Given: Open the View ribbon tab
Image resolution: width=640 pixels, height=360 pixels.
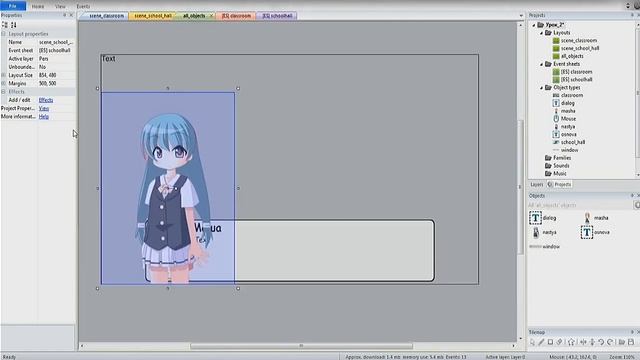Looking at the screenshot, I should pos(60,7).
